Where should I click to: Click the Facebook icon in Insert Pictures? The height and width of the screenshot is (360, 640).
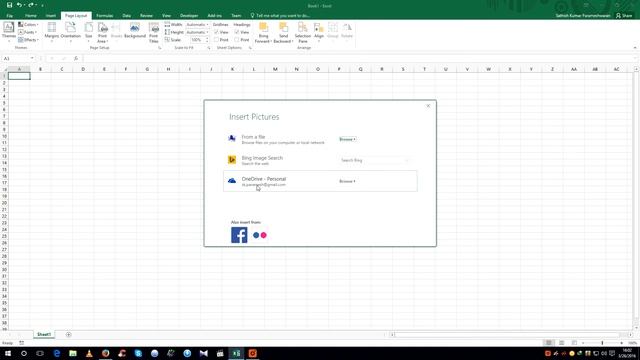[239, 235]
